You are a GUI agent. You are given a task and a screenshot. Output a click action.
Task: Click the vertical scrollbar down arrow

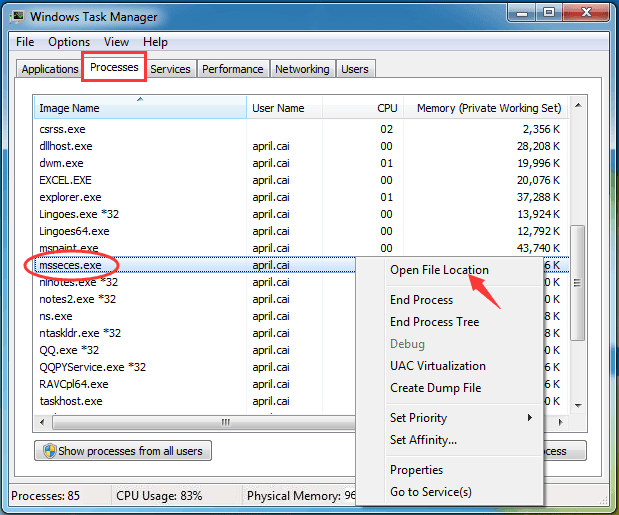pyautogui.click(x=578, y=406)
